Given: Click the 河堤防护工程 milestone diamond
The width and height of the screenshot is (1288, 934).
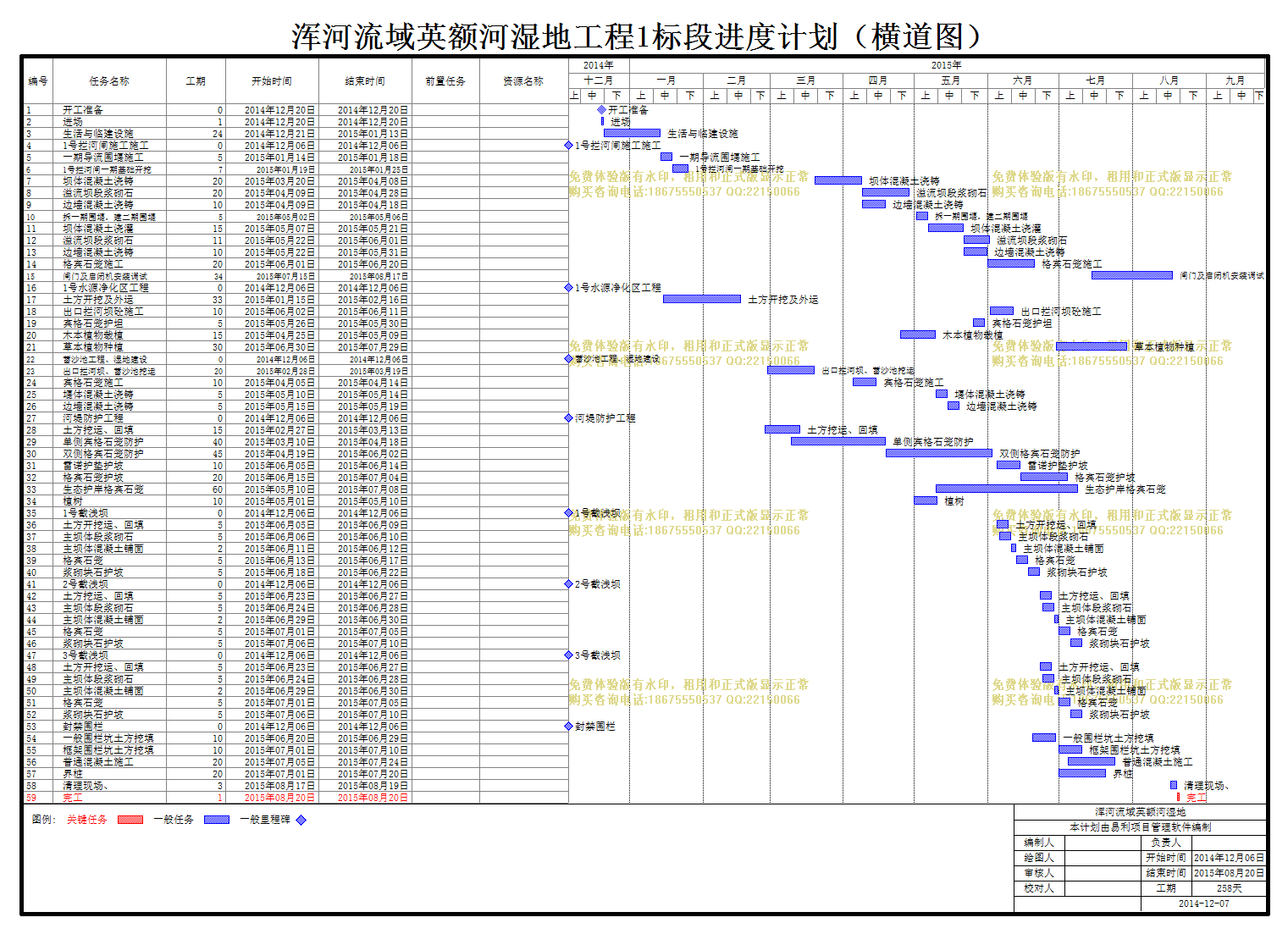Looking at the screenshot, I should (x=569, y=418).
